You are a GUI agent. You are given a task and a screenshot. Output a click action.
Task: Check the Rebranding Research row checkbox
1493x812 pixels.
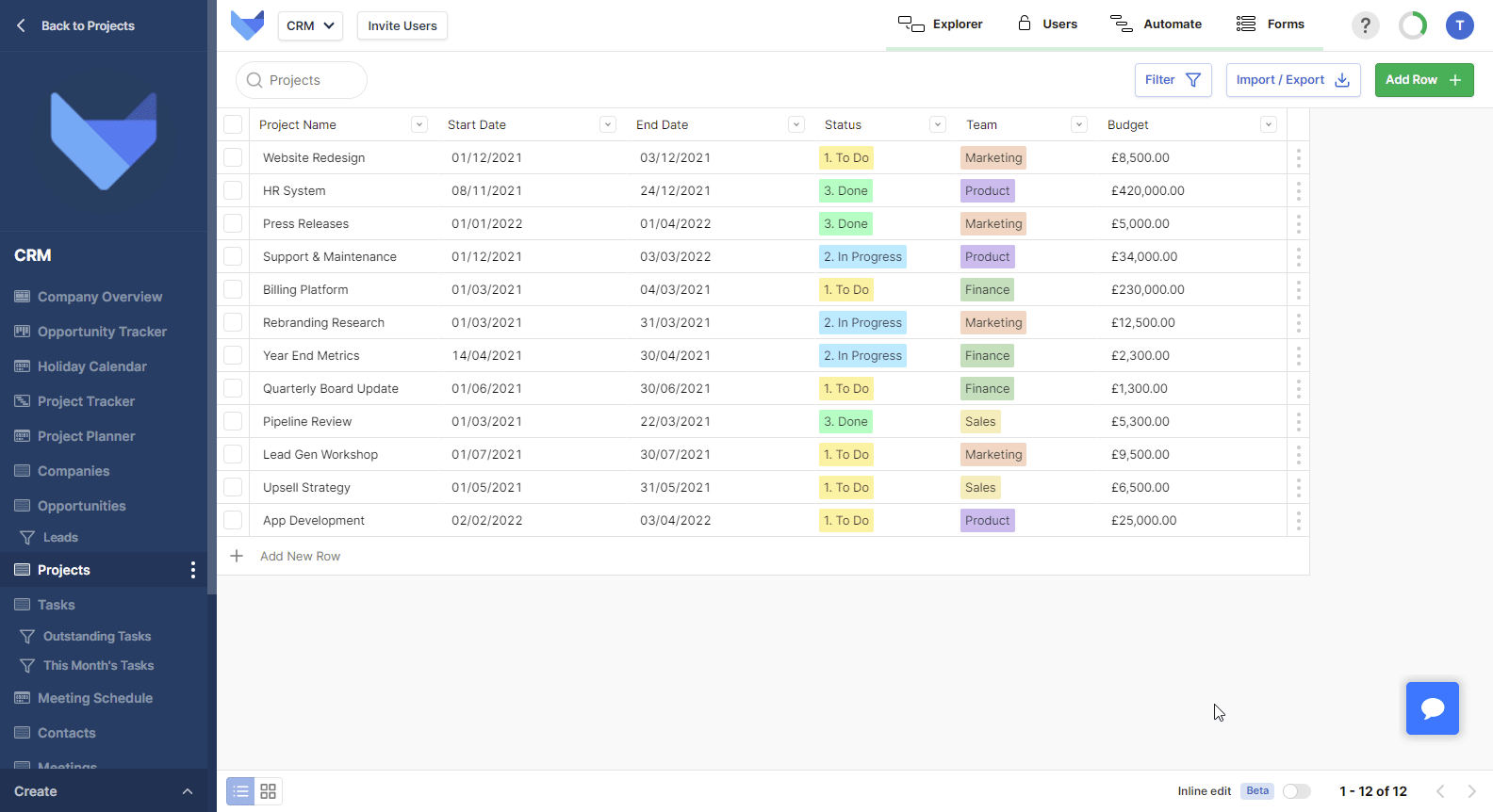[233, 323]
